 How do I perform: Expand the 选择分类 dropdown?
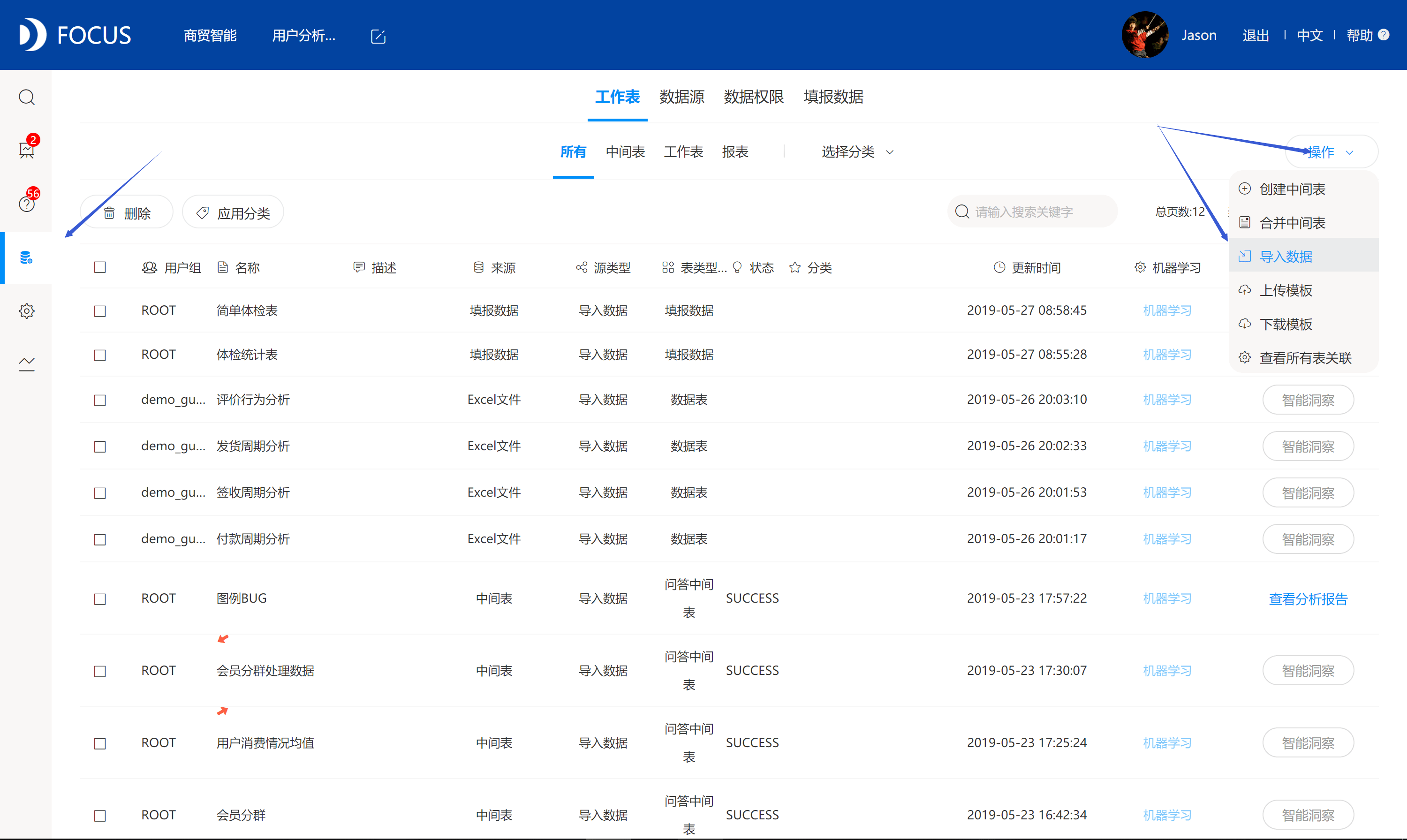pos(857,151)
